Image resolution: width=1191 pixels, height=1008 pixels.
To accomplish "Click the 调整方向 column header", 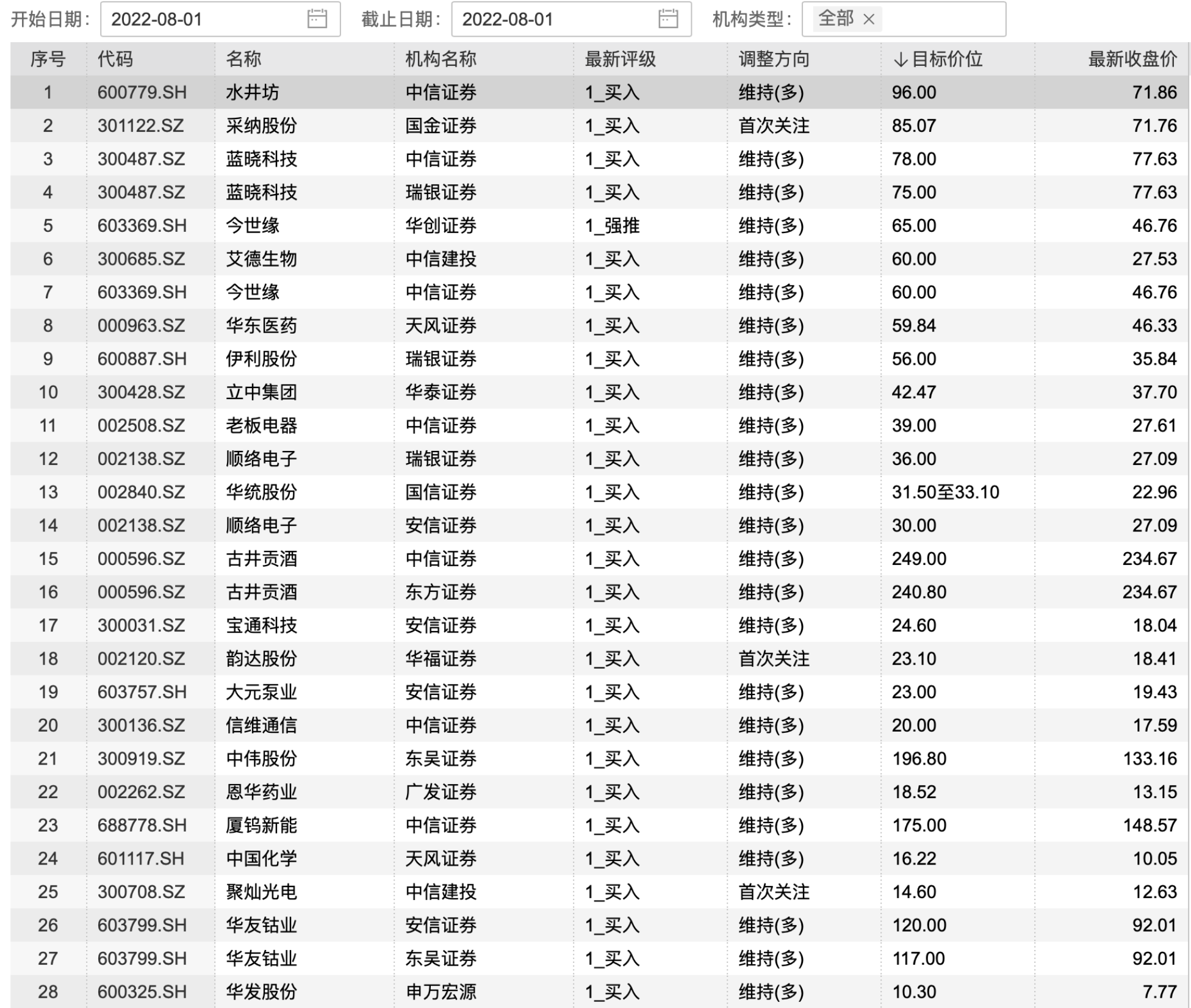I will click(x=774, y=59).
